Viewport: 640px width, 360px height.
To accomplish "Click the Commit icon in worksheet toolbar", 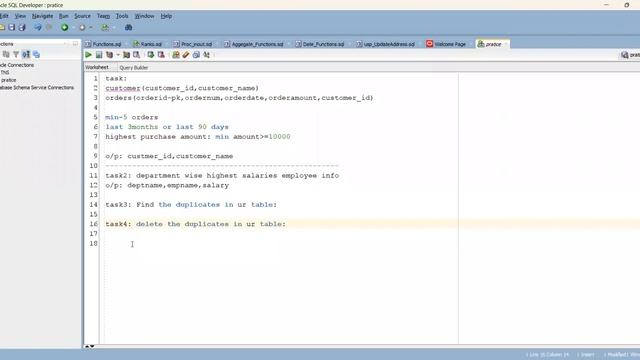I will 151,55.
